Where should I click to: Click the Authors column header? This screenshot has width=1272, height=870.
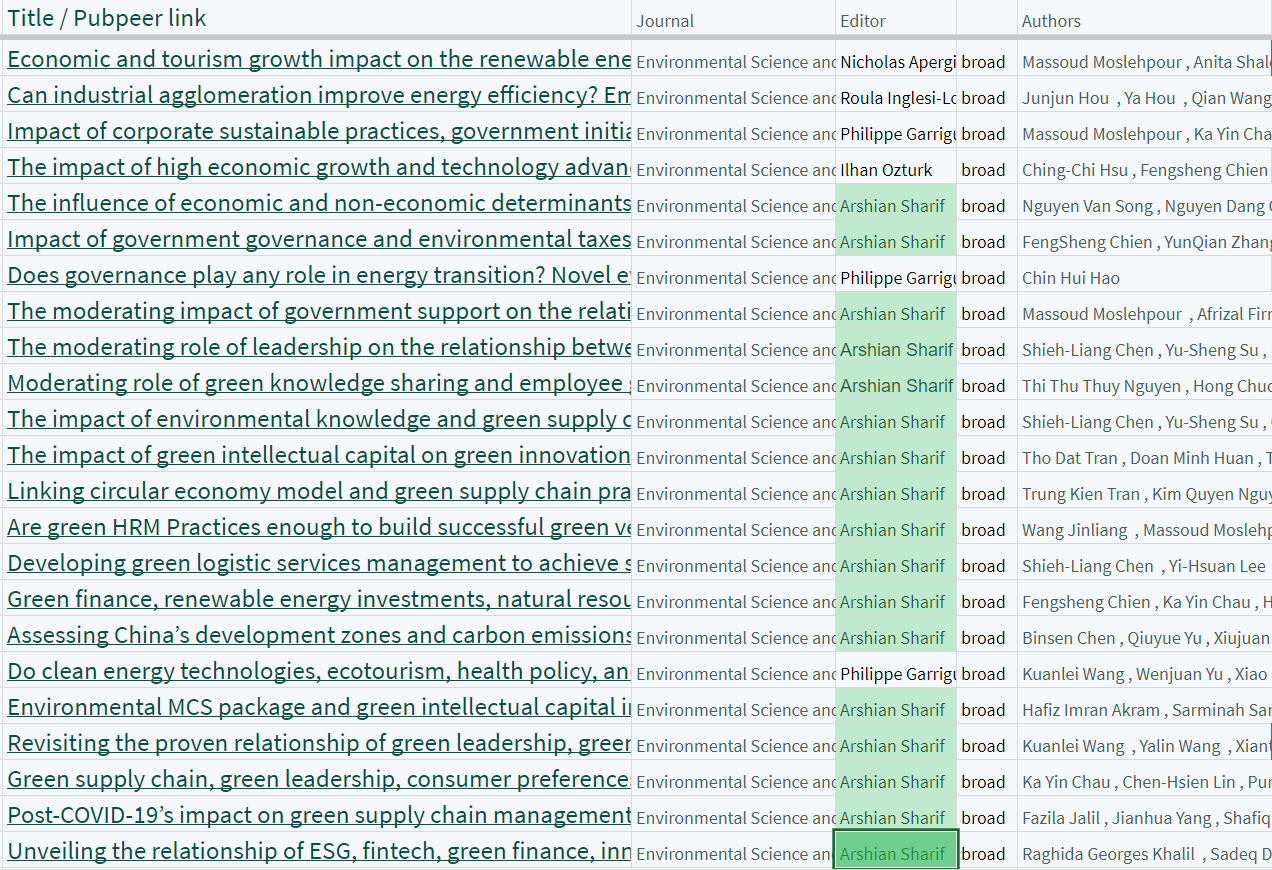click(x=1051, y=21)
